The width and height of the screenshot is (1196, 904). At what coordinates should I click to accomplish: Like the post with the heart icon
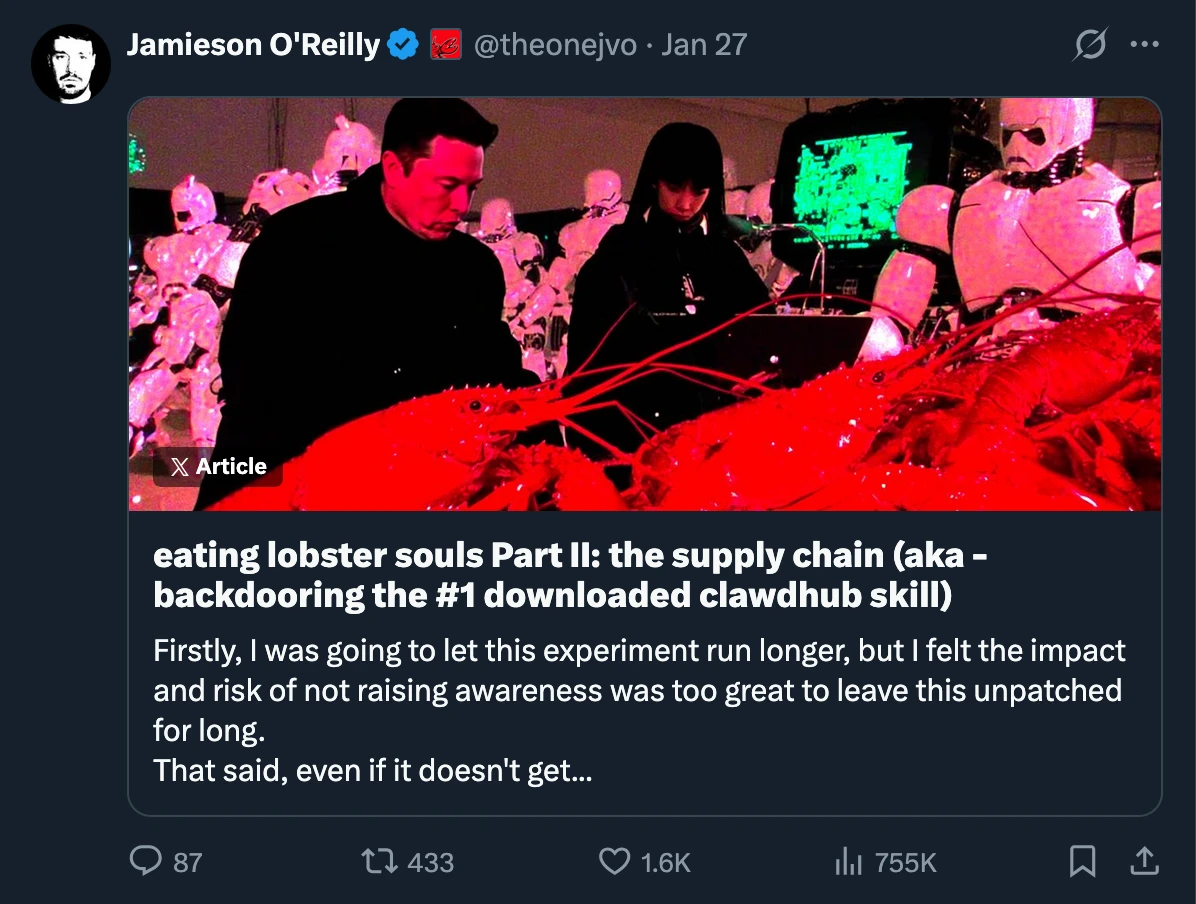click(614, 861)
